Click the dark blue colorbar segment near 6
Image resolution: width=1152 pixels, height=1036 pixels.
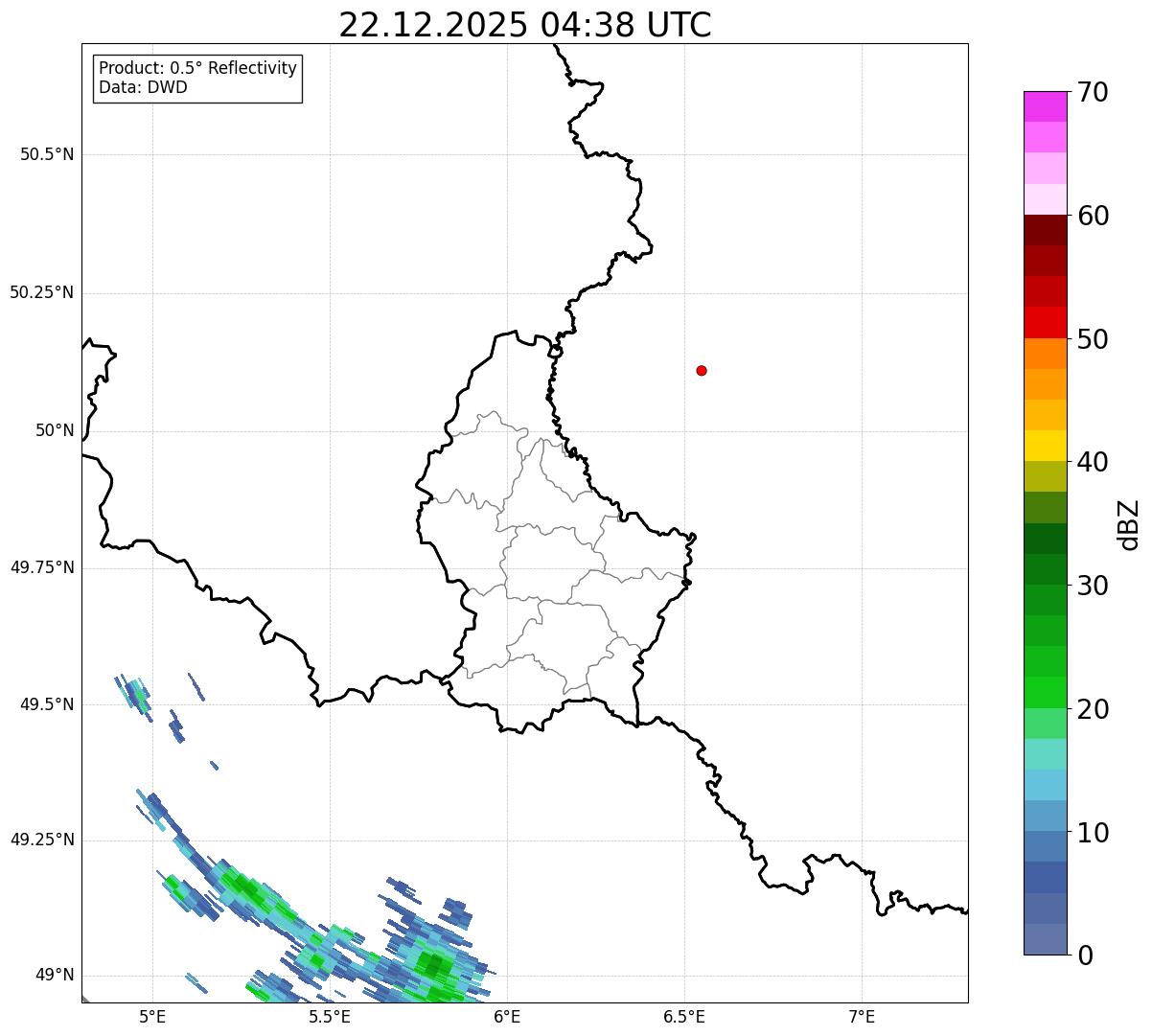coord(1045,878)
